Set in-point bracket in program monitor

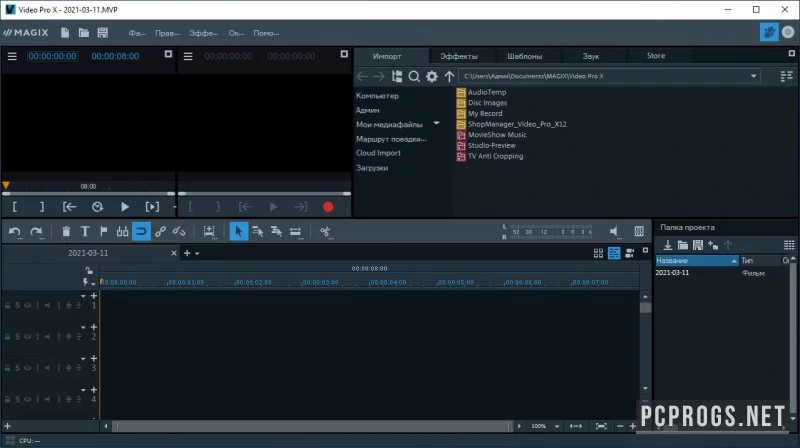[15, 207]
